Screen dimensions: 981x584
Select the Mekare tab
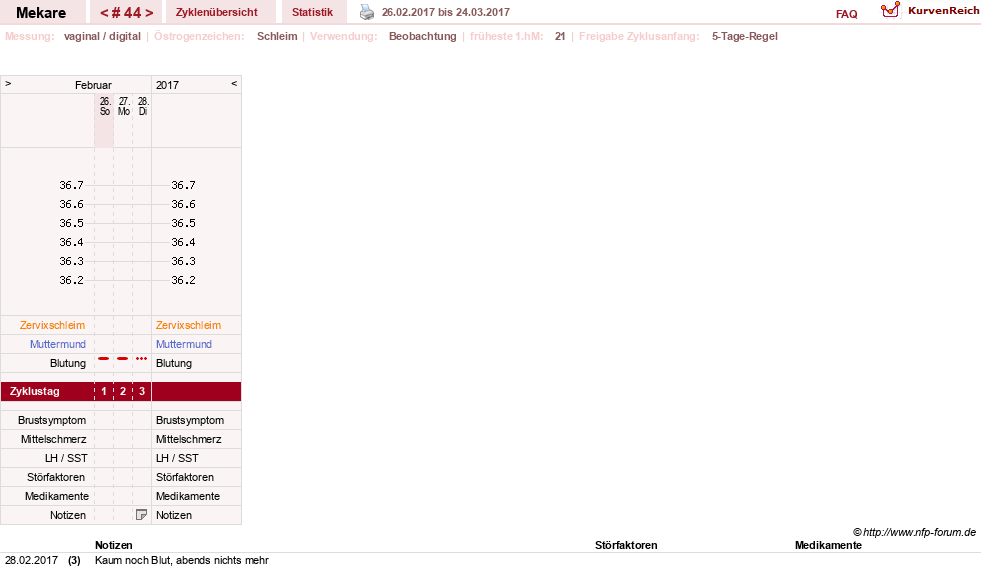[x=41, y=13]
